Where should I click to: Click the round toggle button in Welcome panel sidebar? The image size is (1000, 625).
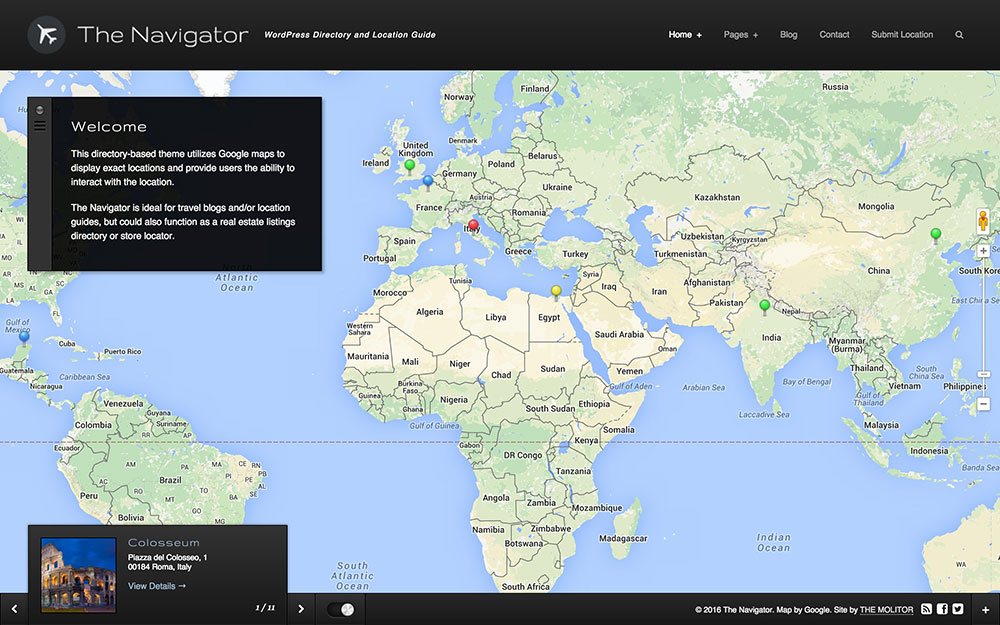[40, 110]
